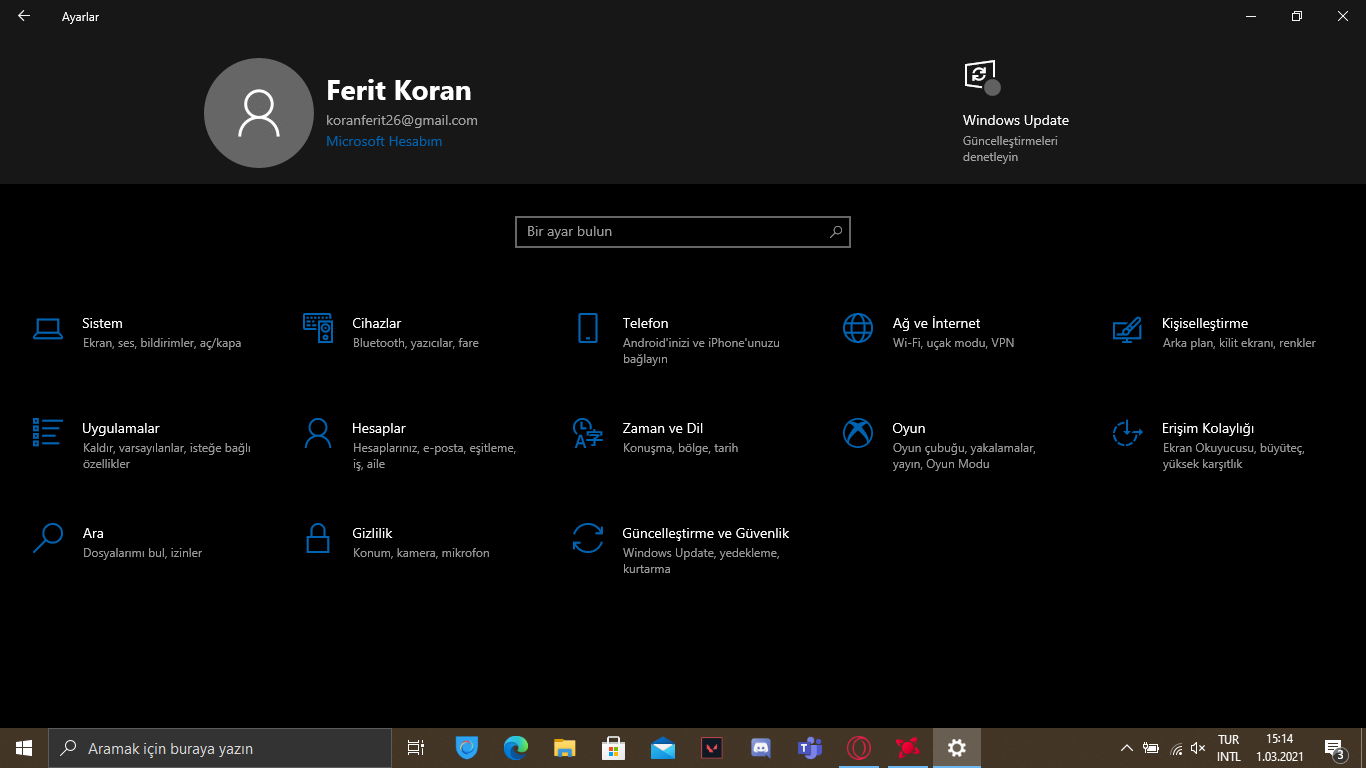Click the Microsoft Hesabım link

pos(384,142)
